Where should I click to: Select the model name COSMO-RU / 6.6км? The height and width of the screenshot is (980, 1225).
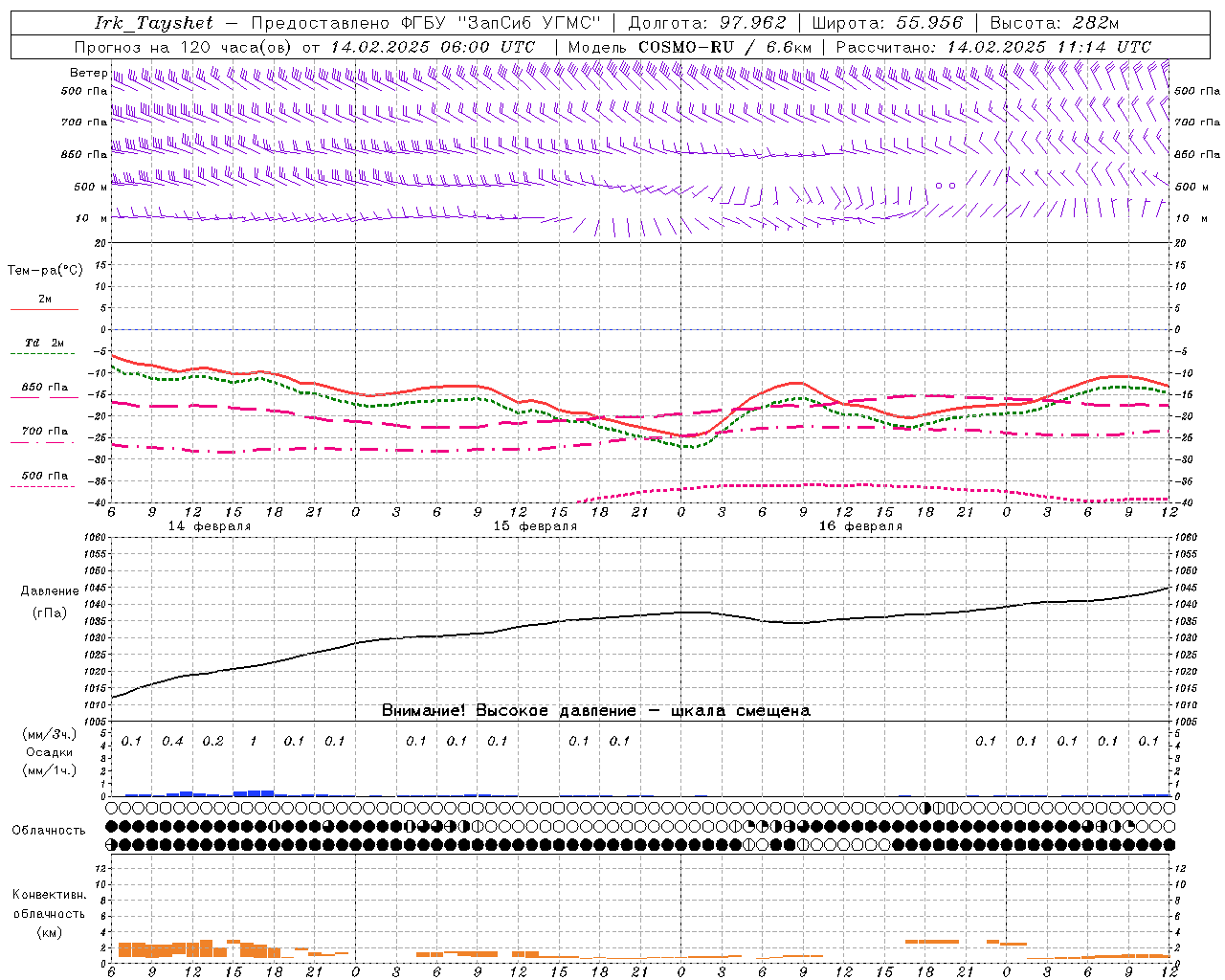[x=725, y=47]
